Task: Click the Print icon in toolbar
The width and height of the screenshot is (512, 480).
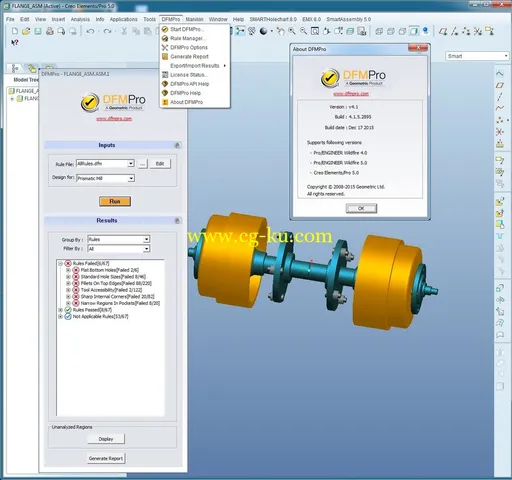Action: (50, 31)
